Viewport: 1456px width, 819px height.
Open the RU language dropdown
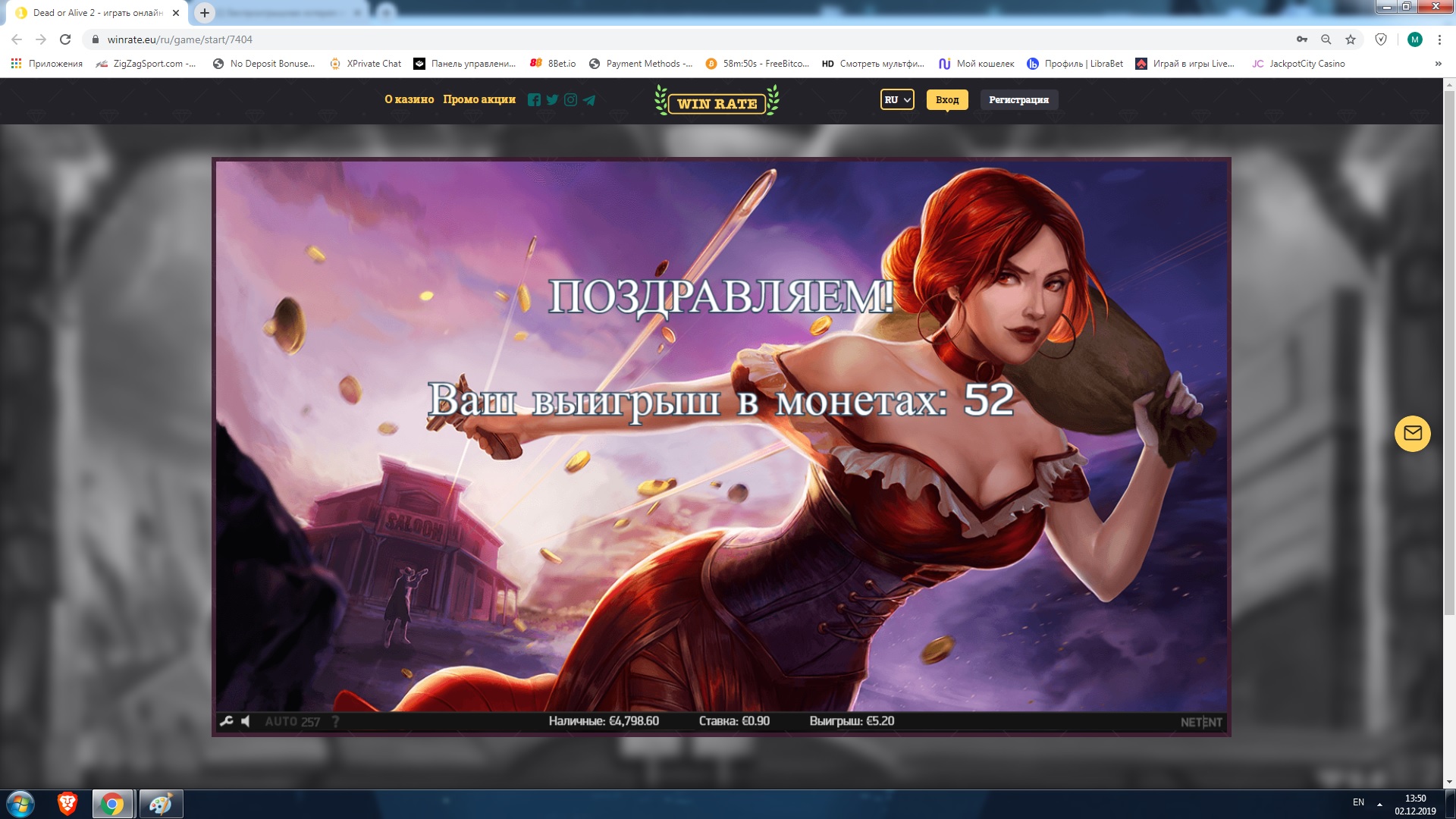click(x=896, y=99)
